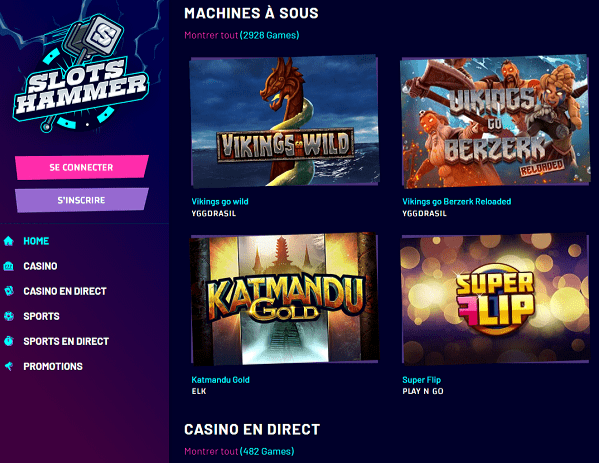Open the Casino menu item

(40, 266)
